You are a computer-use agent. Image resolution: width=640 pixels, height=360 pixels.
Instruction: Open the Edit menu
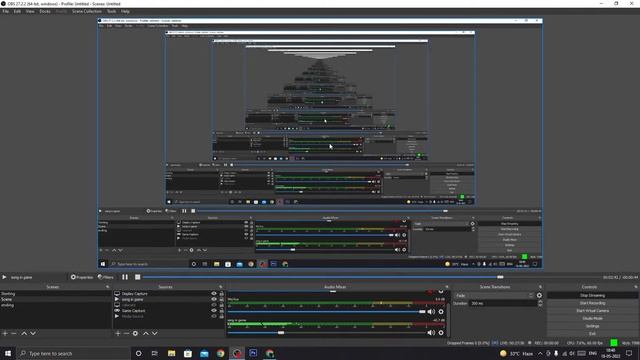coord(17,11)
